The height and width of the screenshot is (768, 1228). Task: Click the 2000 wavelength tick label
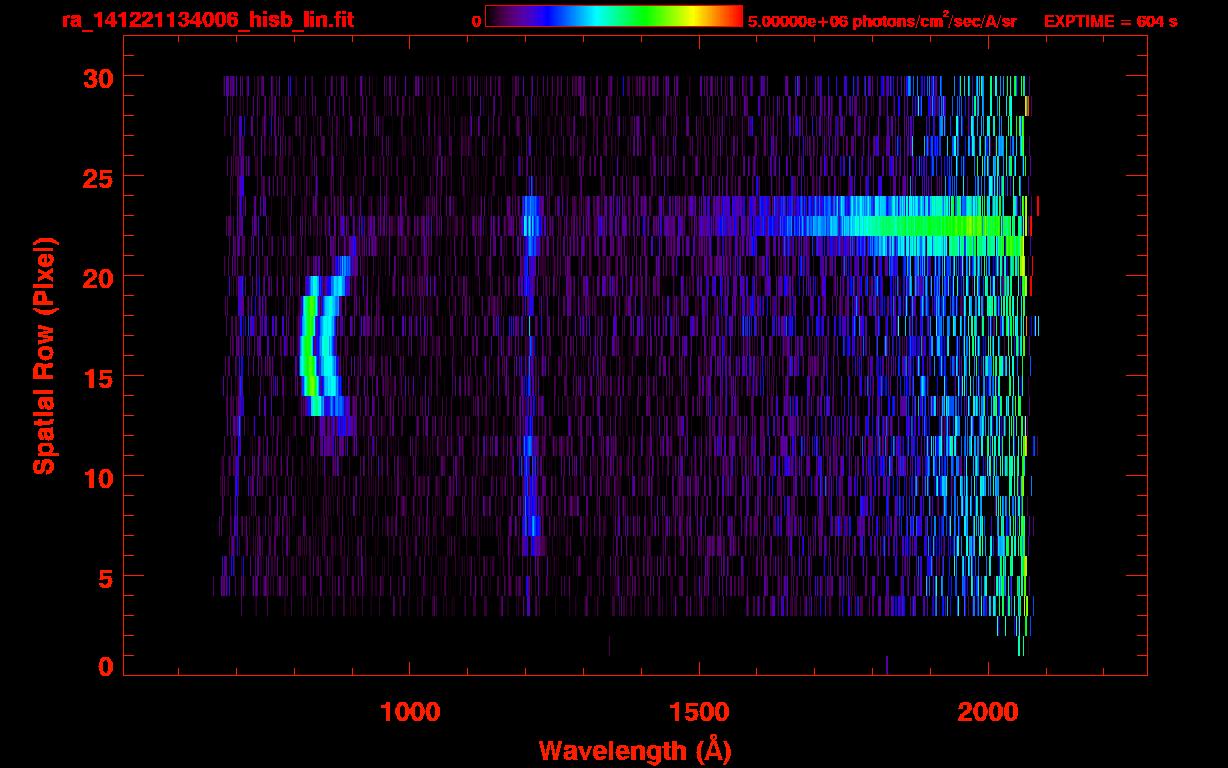[988, 712]
